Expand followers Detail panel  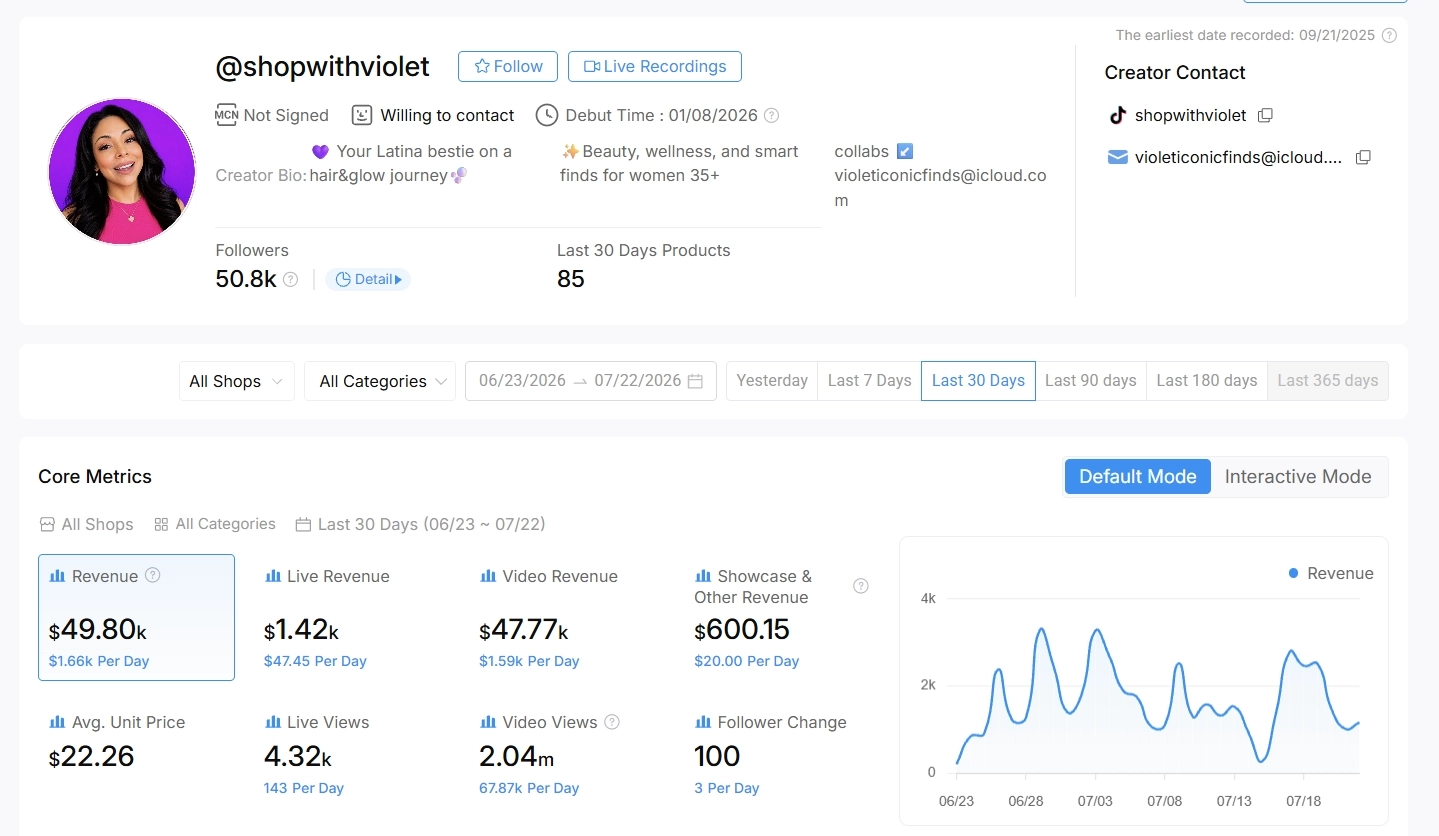[368, 279]
